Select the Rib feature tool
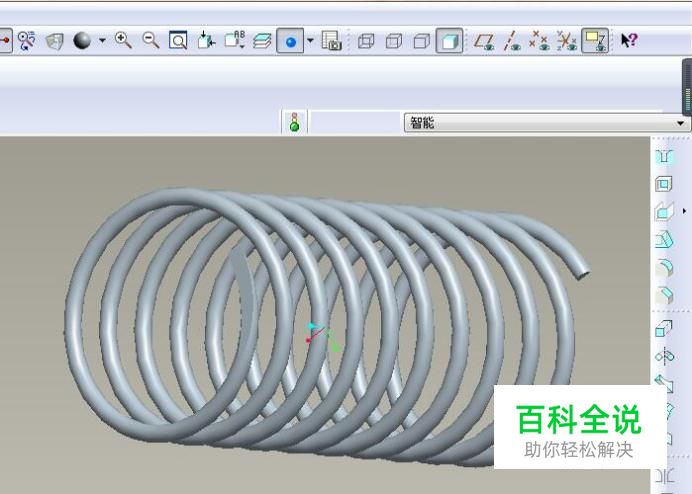 click(664, 211)
